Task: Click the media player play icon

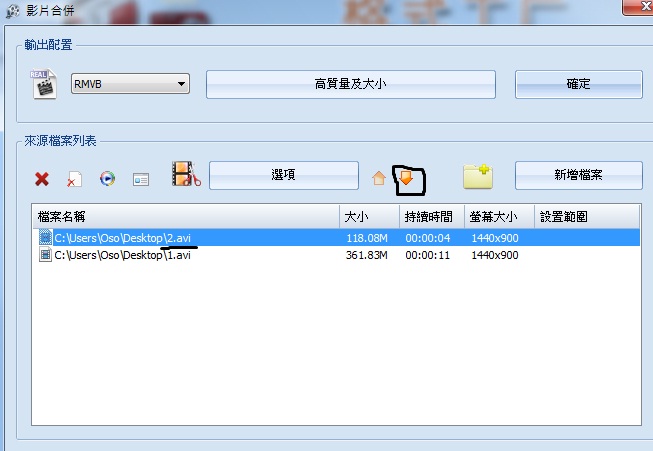Action: tap(107, 179)
